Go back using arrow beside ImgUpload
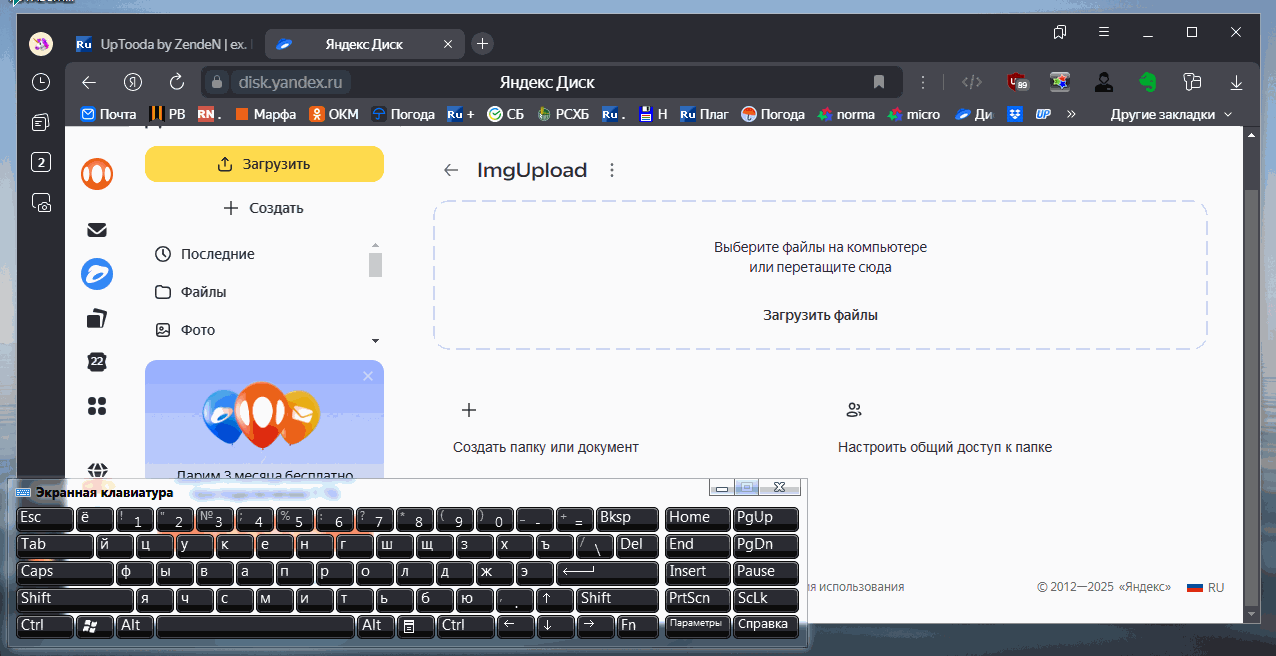The height and width of the screenshot is (656, 1276). (x=451, y=171)
